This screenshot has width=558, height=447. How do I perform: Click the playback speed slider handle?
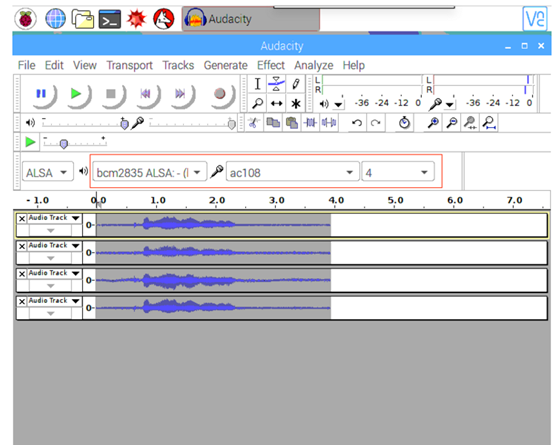coord(64,144)
